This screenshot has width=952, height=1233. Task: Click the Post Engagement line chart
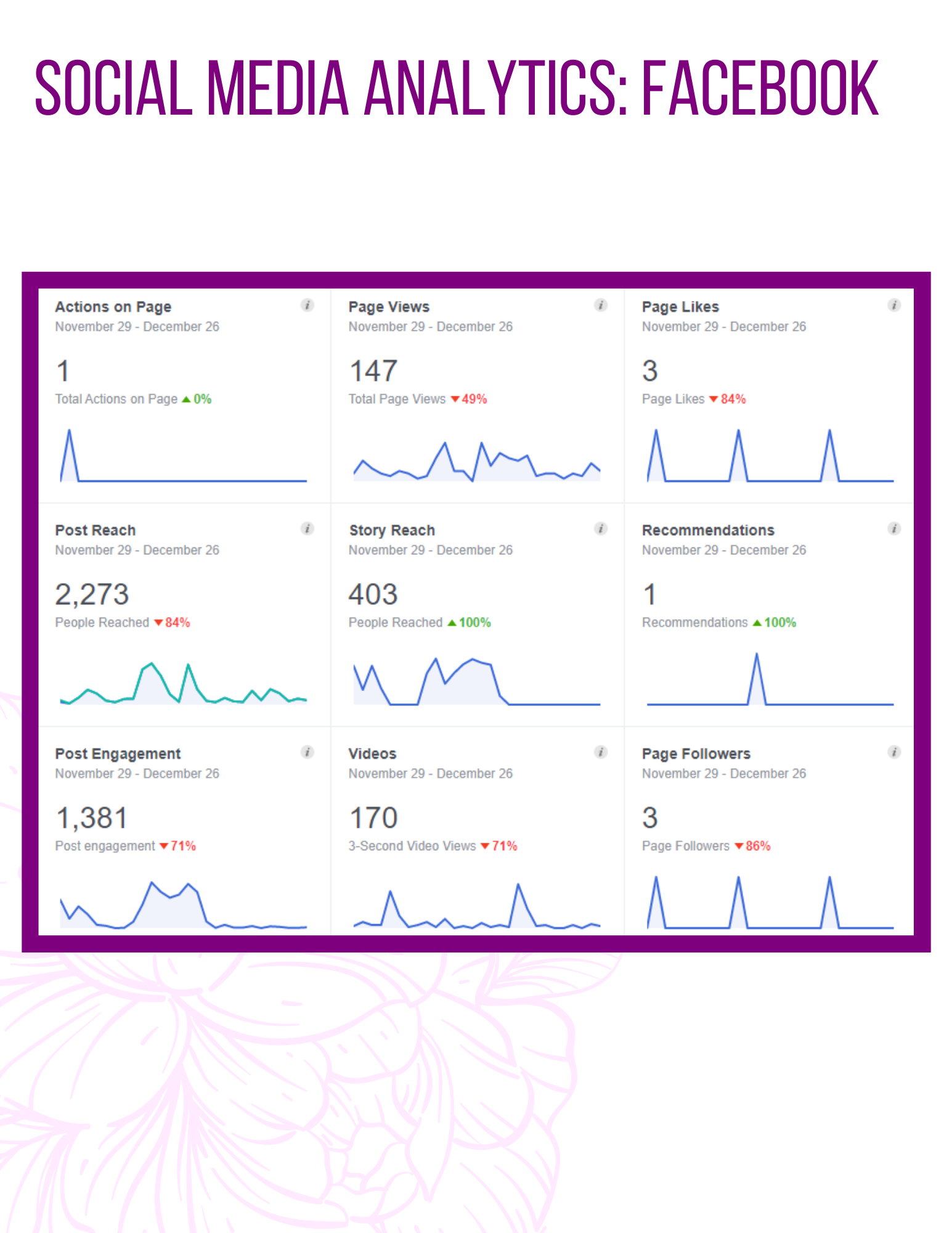point(184,905)
